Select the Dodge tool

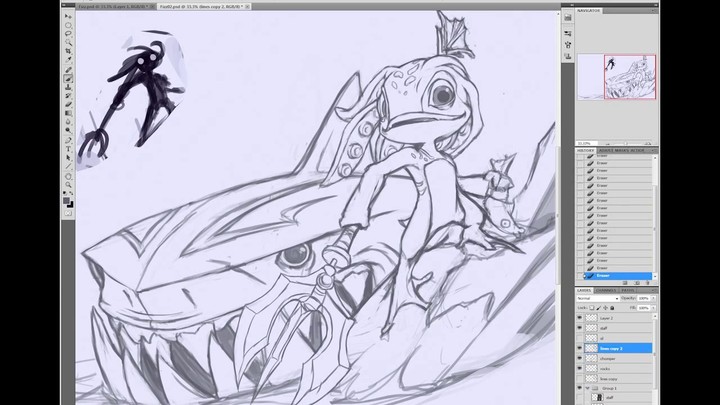pyautogui.click(x=68, y=131)
